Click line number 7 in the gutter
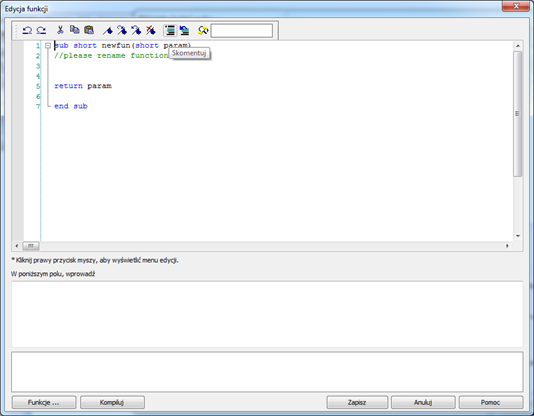This screenshot has width=534, height=416. pos(38,106)
